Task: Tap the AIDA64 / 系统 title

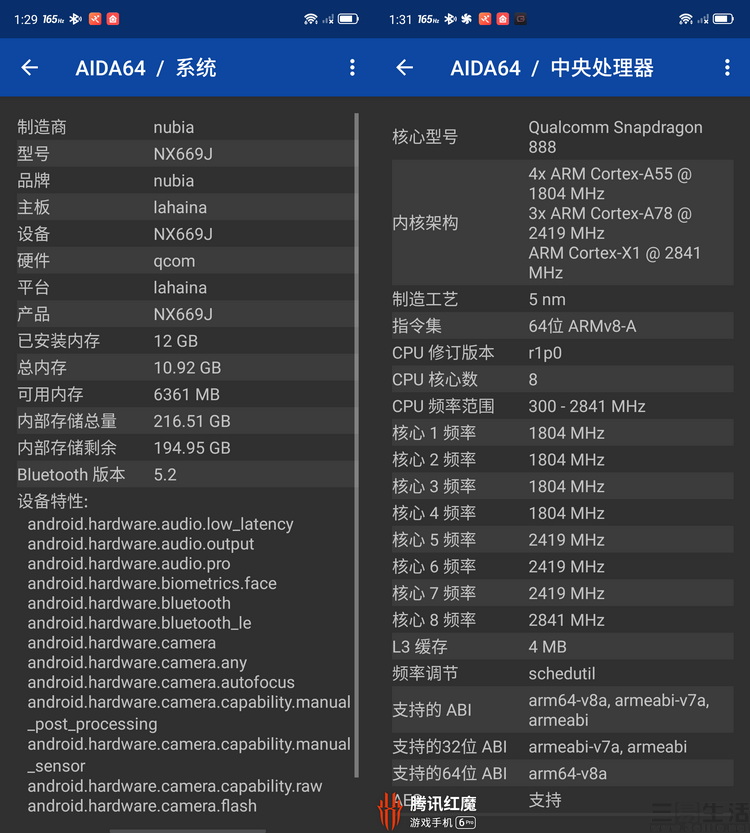Action: 146,68
